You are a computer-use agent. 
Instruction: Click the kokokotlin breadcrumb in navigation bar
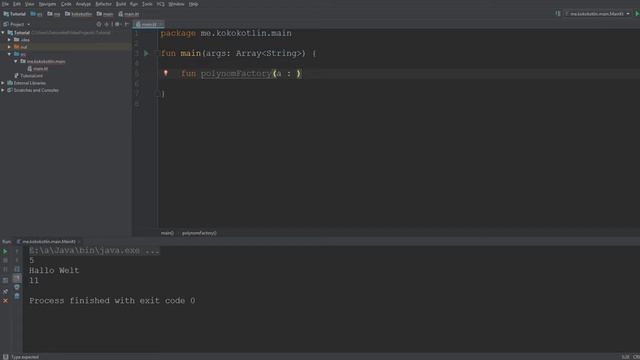78,14
